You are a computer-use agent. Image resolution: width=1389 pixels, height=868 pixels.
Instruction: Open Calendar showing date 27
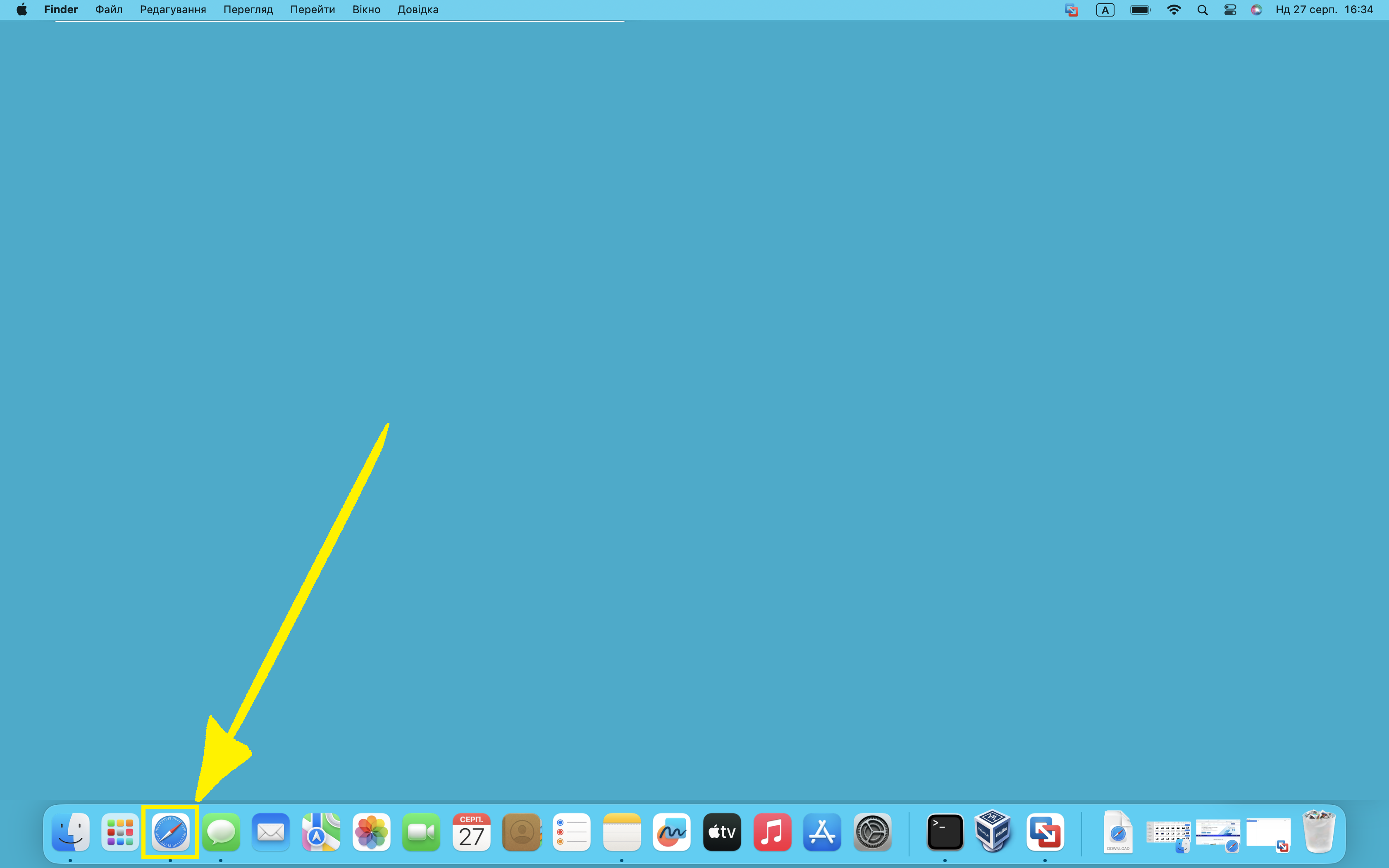pyautogui.click(x=471, y=832)
